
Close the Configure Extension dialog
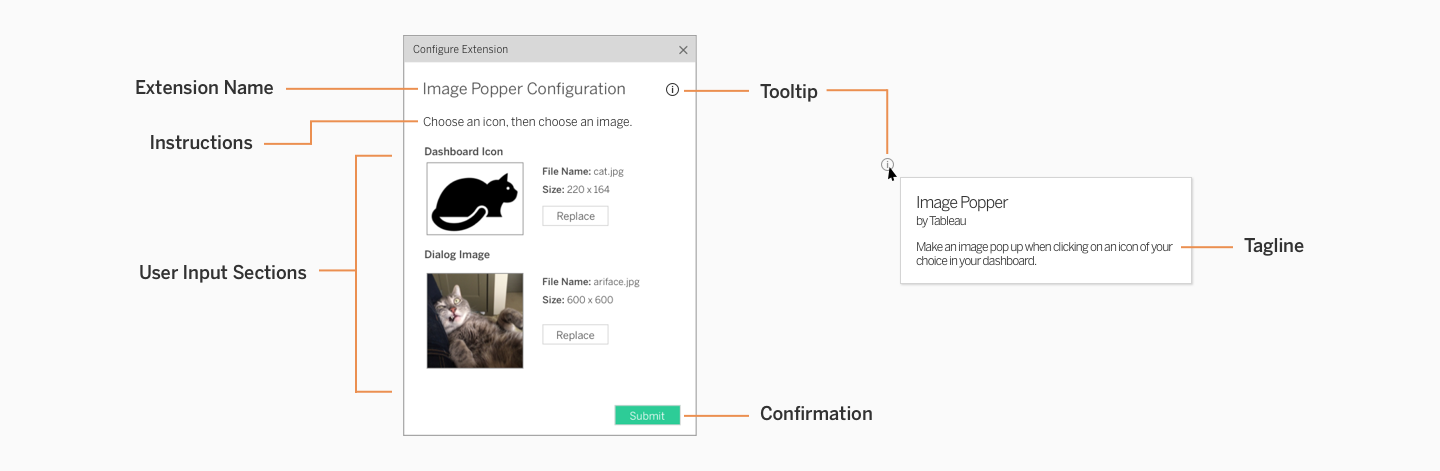(x=683, y=50)
